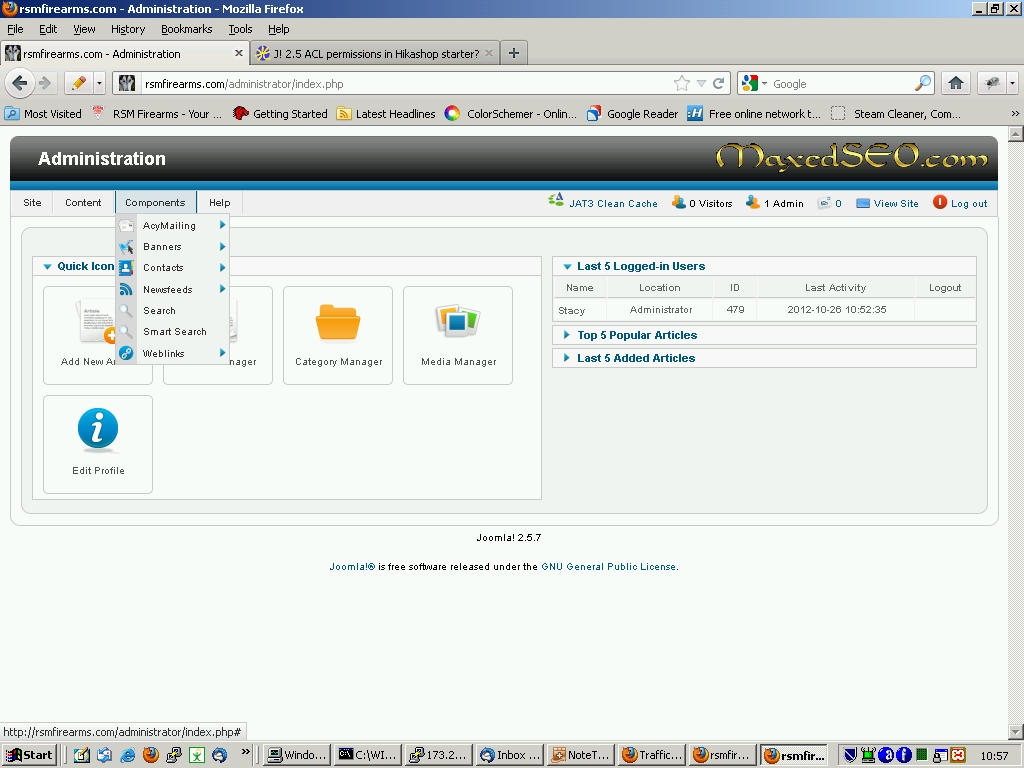Open the Site admin menu
Viewport: 1024px width, 768px height.
click(x=32, y=202)
